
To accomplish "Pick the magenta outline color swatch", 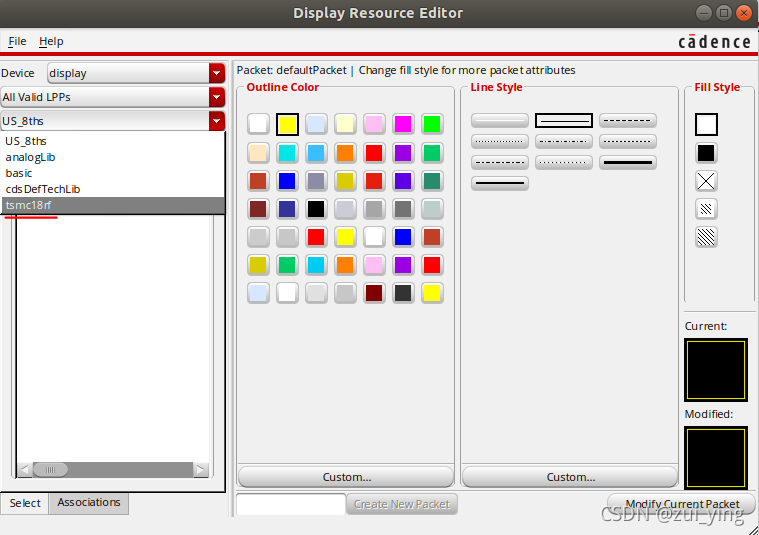I will click(403, 124).
